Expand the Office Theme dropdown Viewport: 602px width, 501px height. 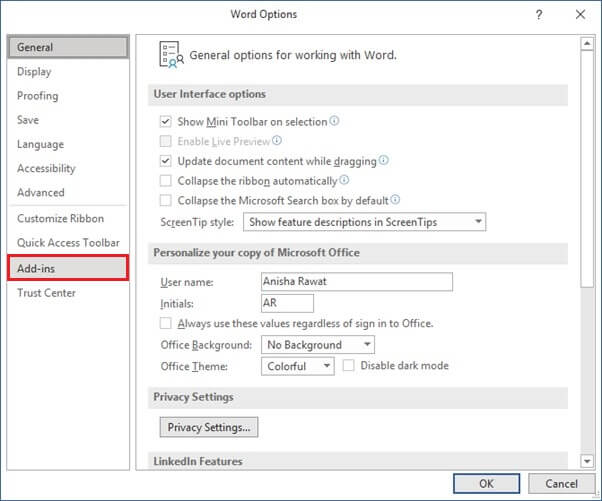298,366
